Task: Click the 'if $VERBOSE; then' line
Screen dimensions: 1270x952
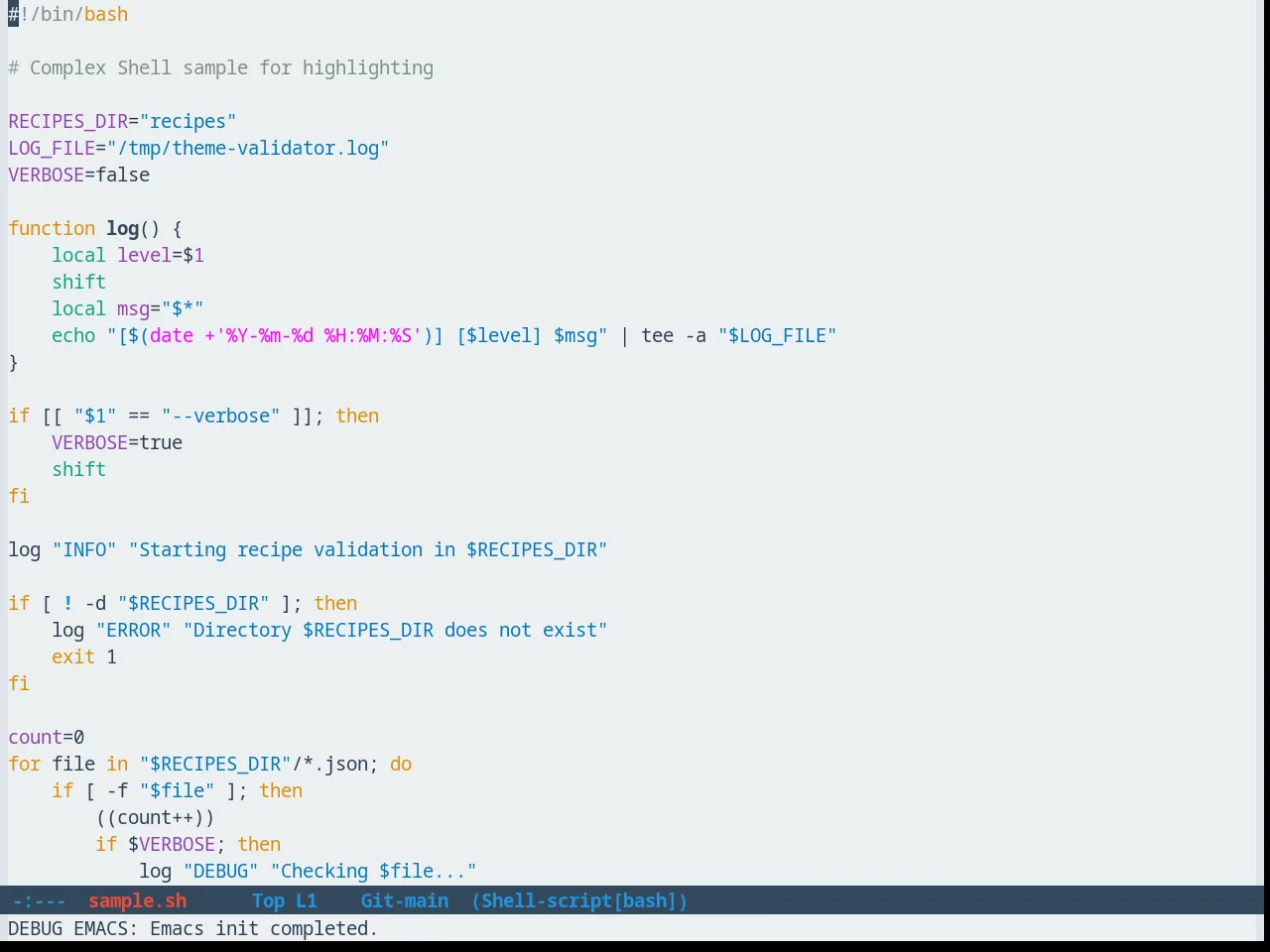Action: [x=188, y=844]
